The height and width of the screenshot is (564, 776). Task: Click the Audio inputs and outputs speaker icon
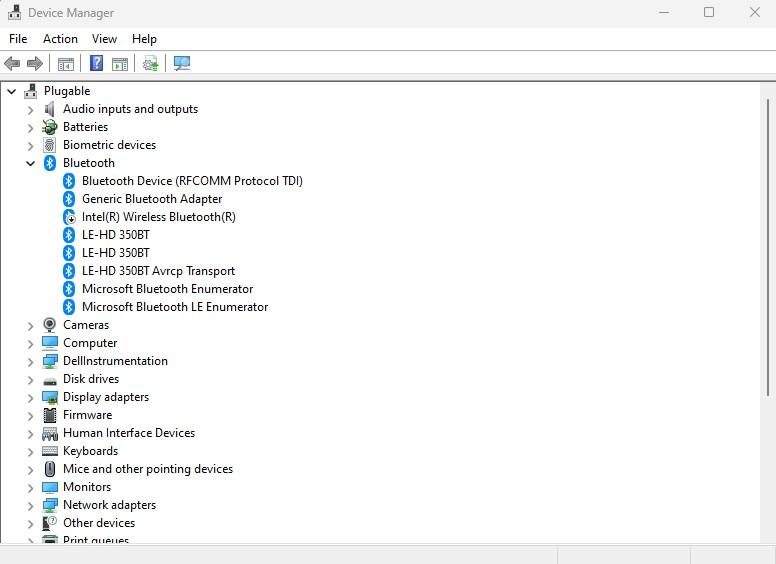pyautogui.click(x=49, y=109)
